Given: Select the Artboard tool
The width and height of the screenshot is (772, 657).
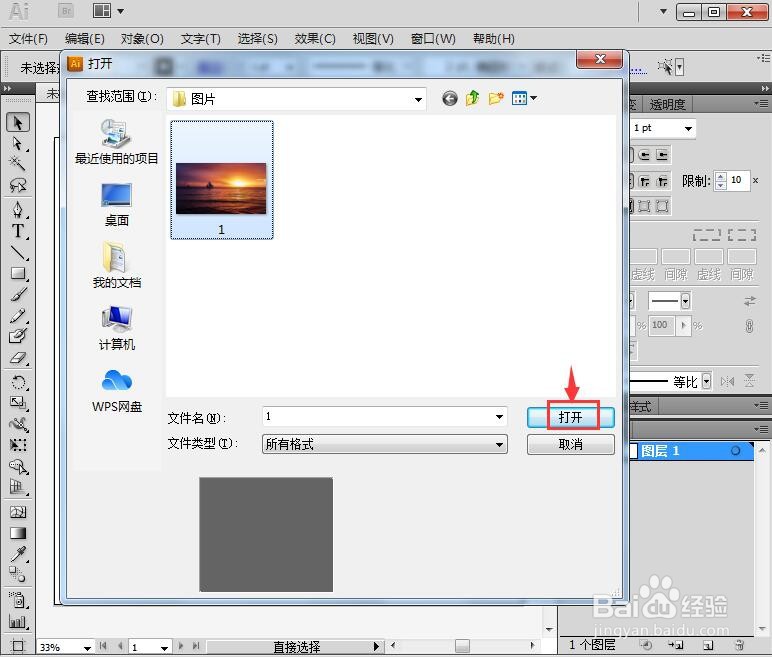Looking at the screenshot, I should 18,646.
